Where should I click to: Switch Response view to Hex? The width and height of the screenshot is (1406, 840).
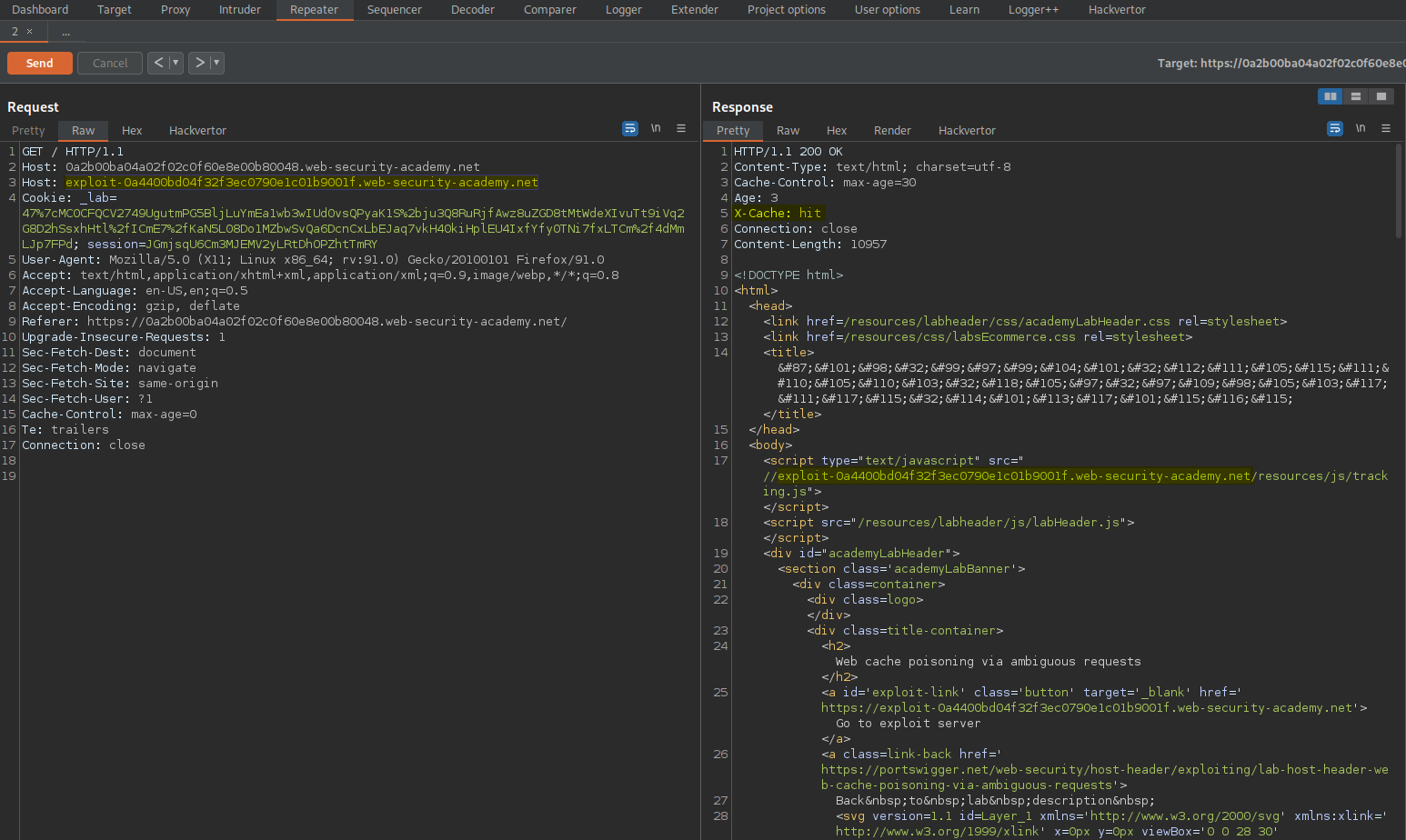click(x=837, y=130)
